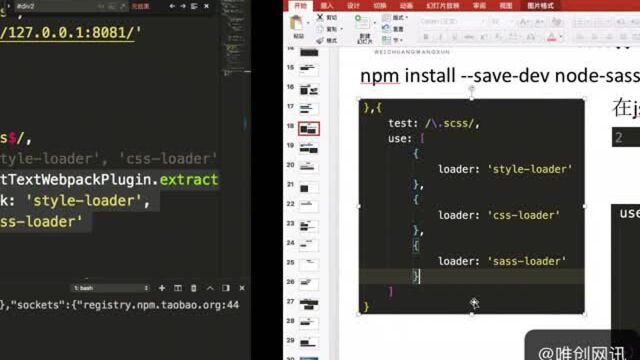Viewport: 640px width, 360px height.
Task: Toggle find in selection in the find bar
Action: tap(194, 6)
